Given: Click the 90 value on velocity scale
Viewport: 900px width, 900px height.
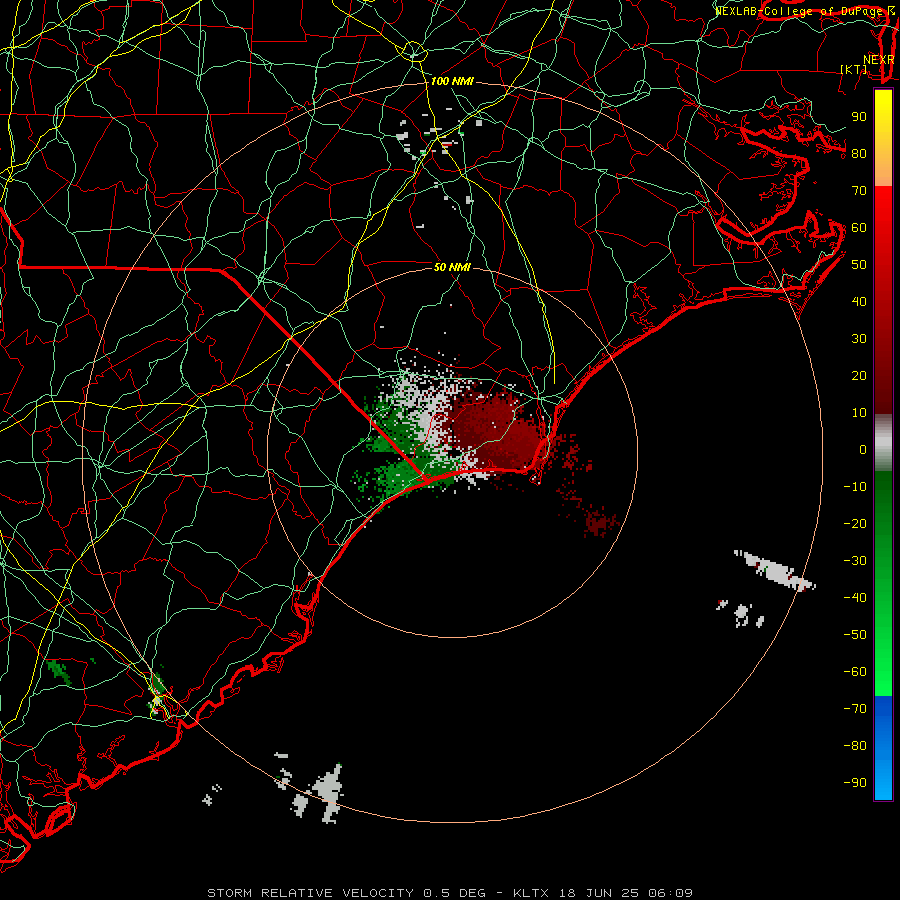Looking at the screenshot, I should point(859,117).
